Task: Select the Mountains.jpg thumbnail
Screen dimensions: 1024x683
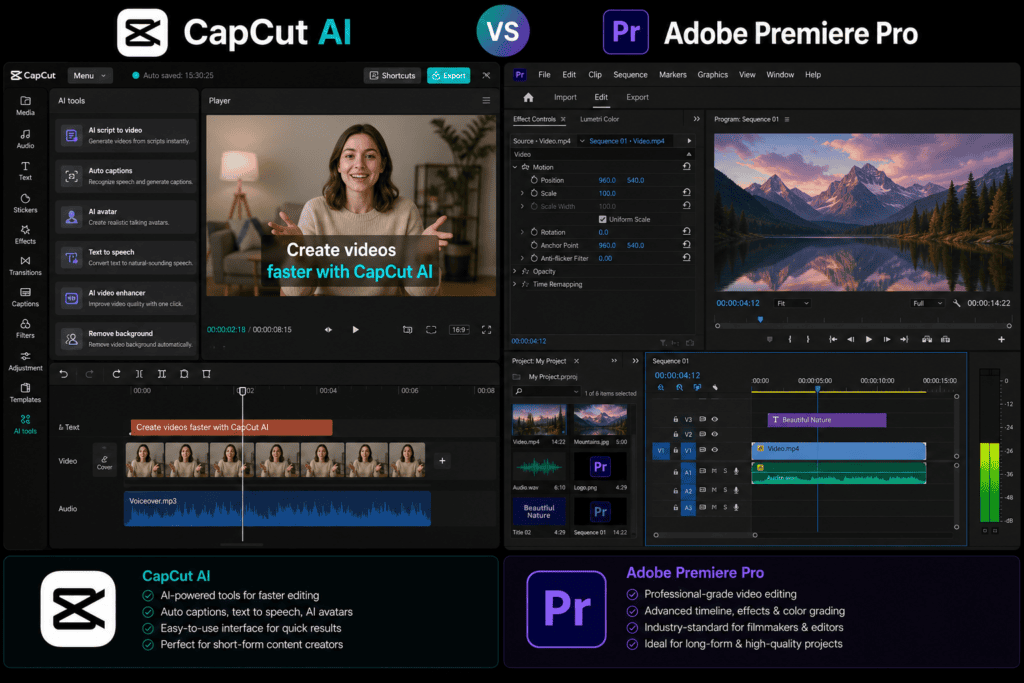Action: [x=600, y=420]
